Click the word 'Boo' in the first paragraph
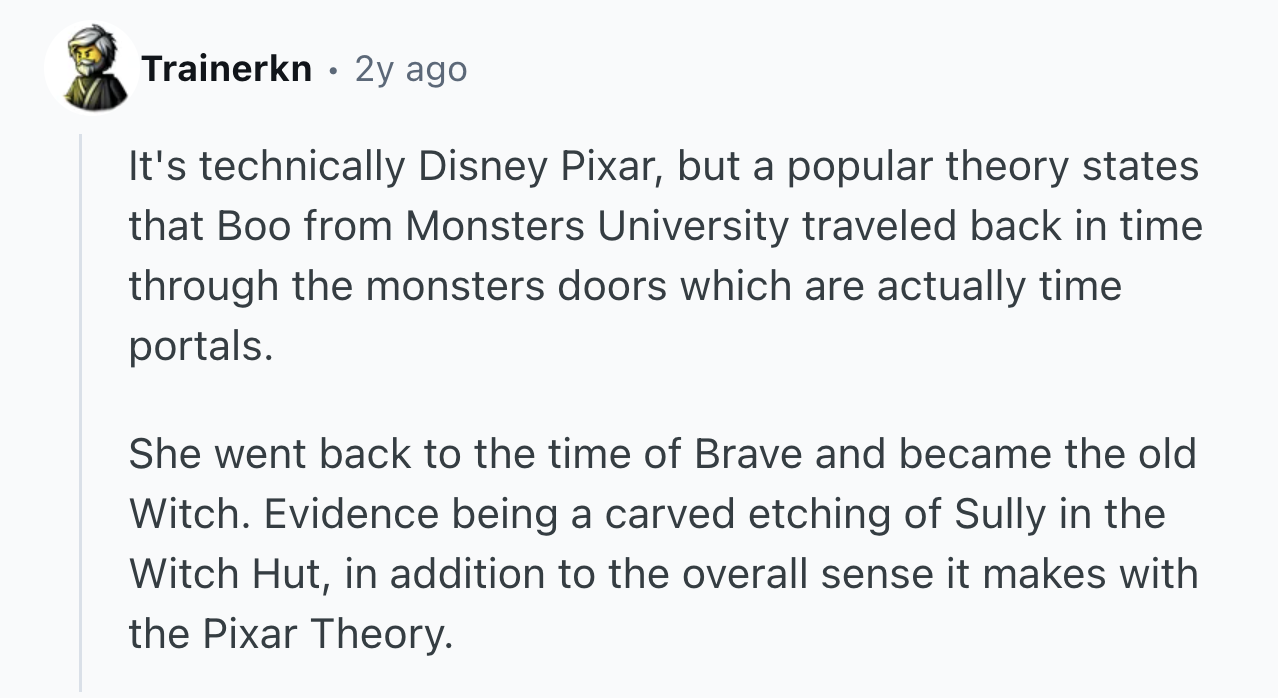 point(255,227)
